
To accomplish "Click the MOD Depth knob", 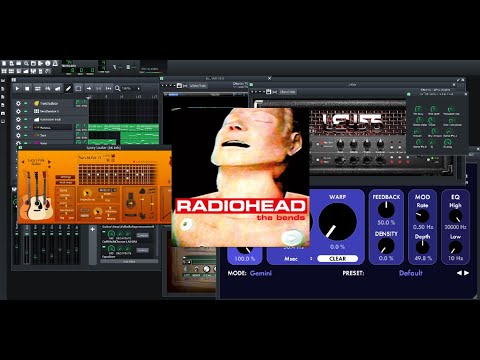I will [x=422, y=247].
